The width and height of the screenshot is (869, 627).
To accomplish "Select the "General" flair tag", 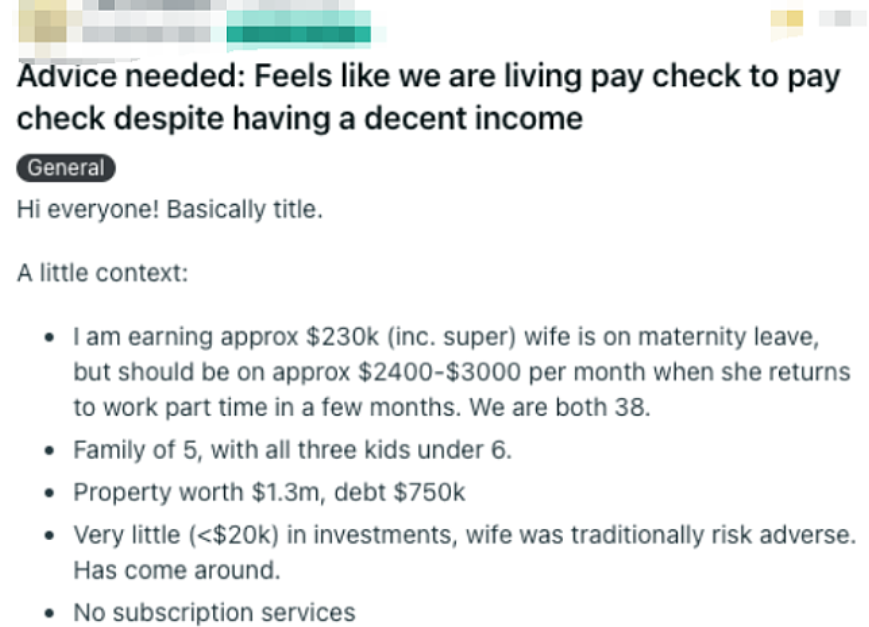I will click(66, 168).
